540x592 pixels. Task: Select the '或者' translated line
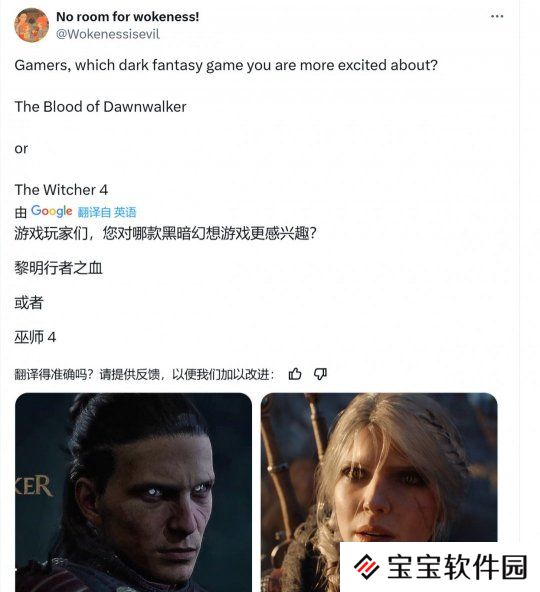point(29,303)
